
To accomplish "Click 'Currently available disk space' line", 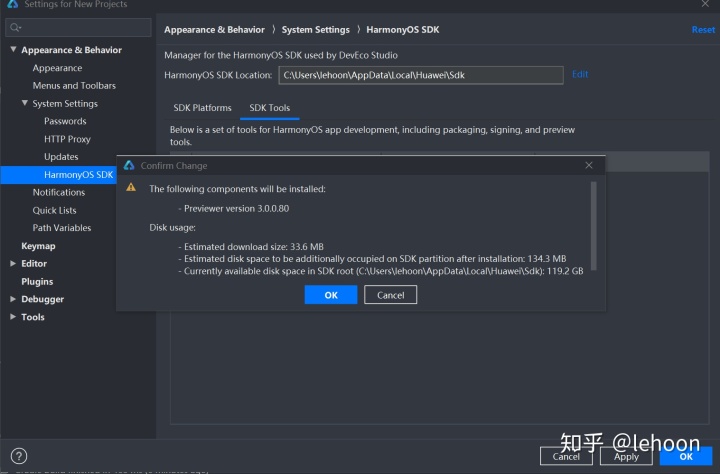I will [383, 271].
